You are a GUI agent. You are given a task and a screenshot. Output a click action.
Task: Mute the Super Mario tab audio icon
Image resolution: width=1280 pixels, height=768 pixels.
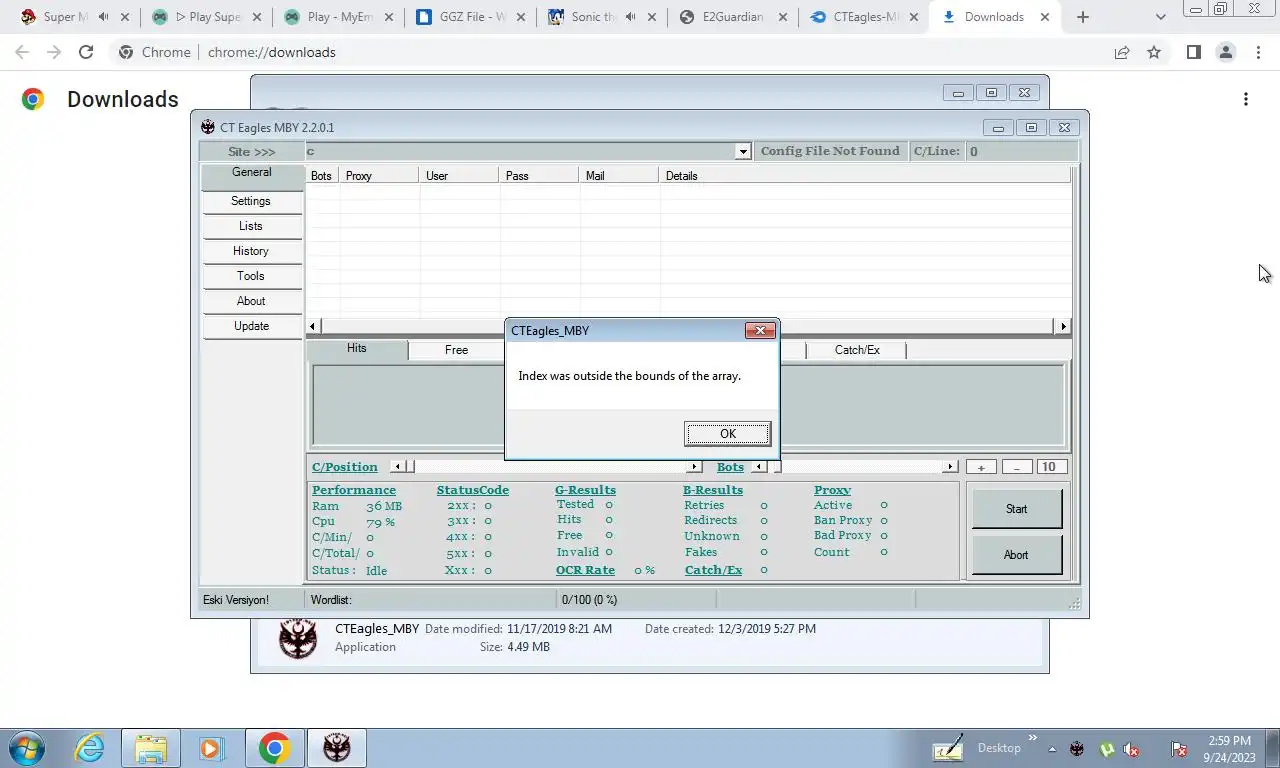click(103, 17)
